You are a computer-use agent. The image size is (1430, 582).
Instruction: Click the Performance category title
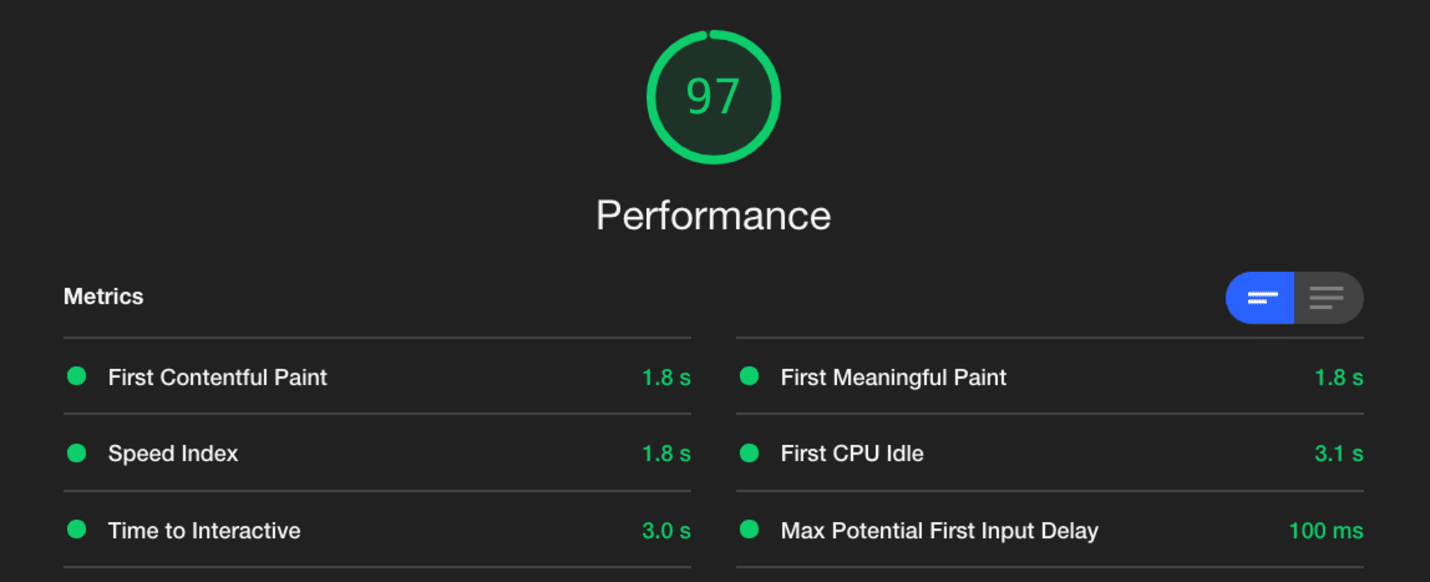point(713,216)
